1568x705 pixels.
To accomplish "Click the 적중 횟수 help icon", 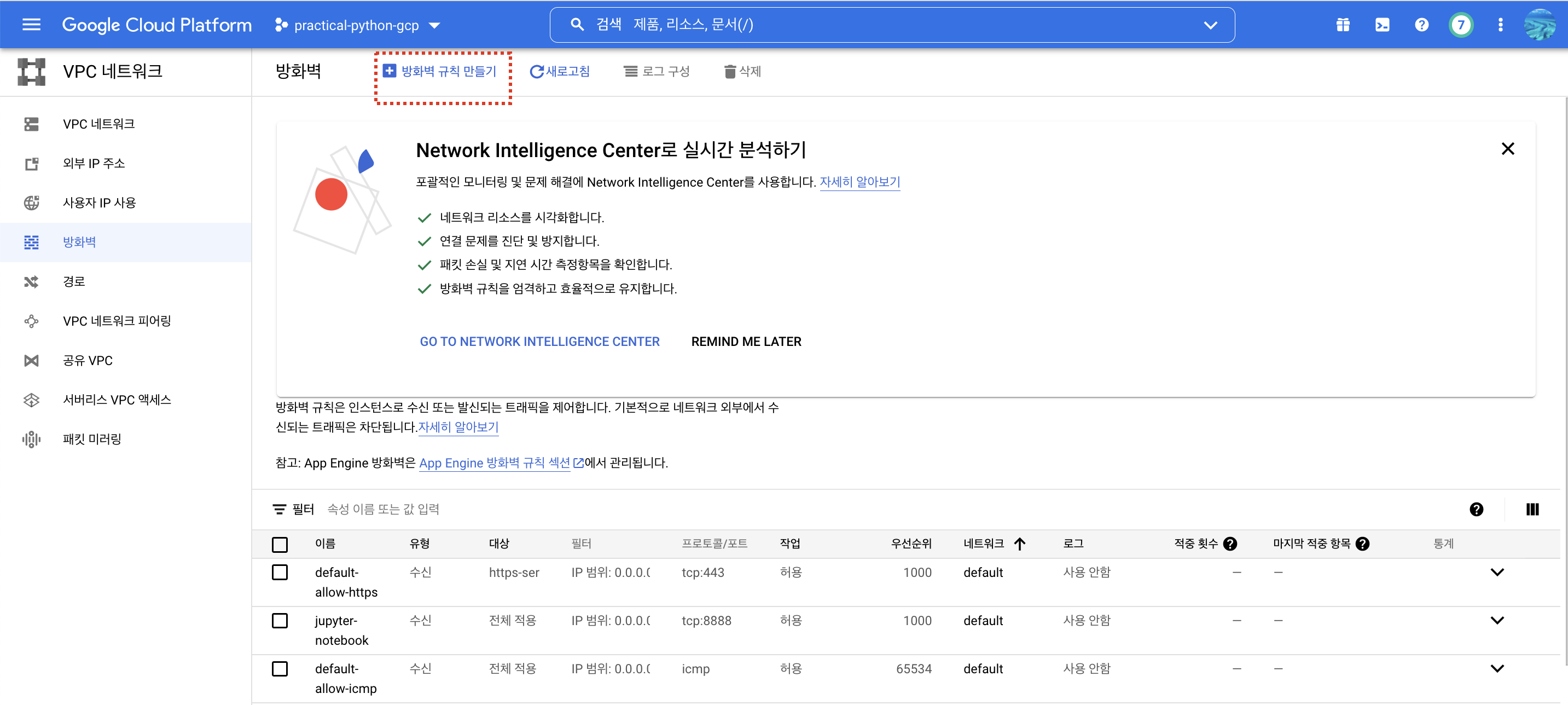I will point(1229,544).
